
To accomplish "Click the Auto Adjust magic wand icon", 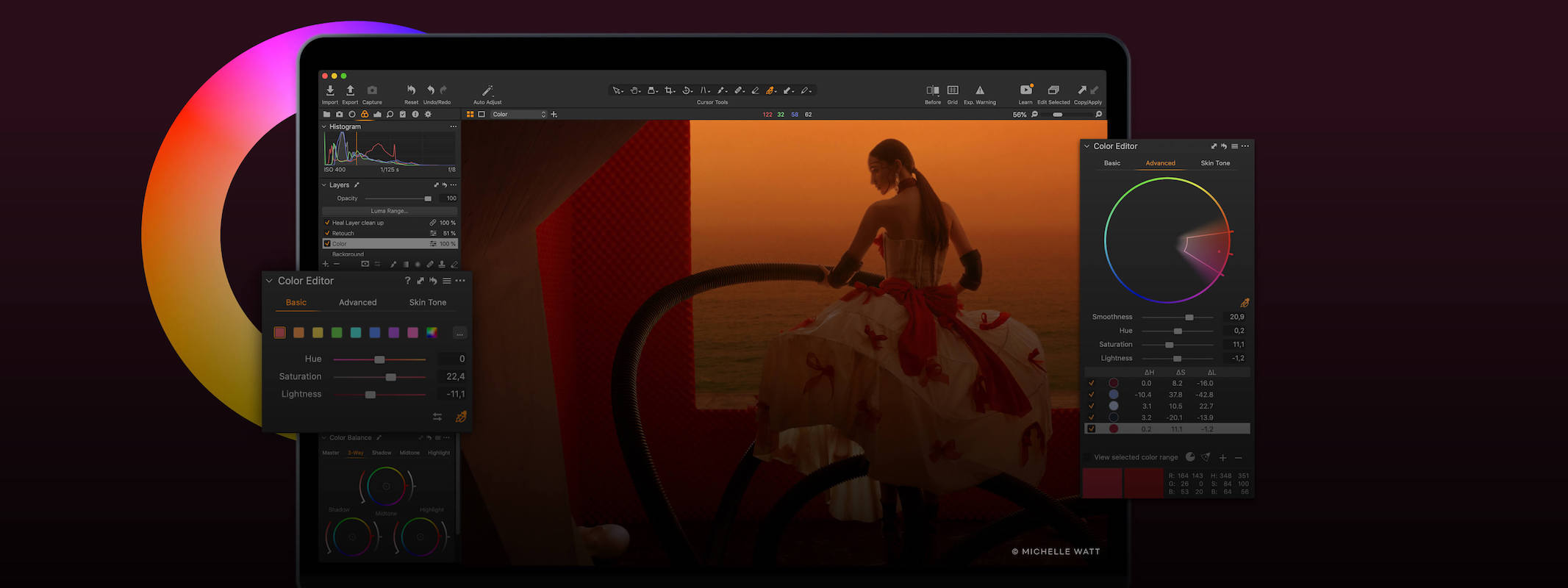I will (x=487, y=90).
